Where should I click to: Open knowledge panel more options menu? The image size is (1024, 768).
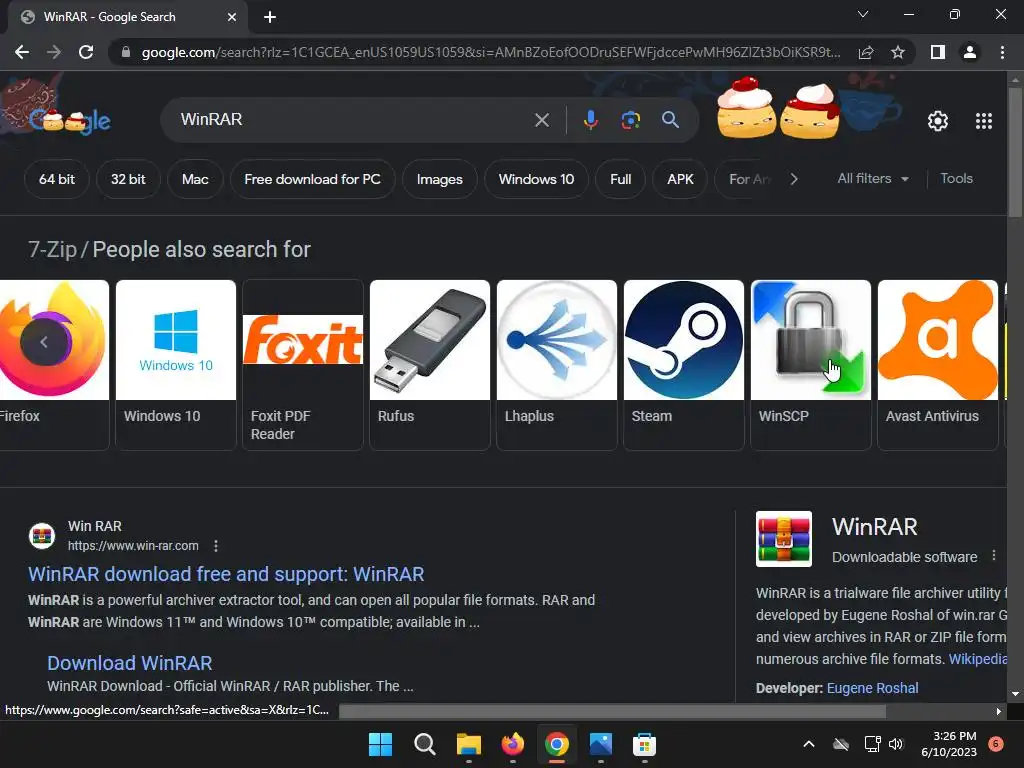pos(994,555)
